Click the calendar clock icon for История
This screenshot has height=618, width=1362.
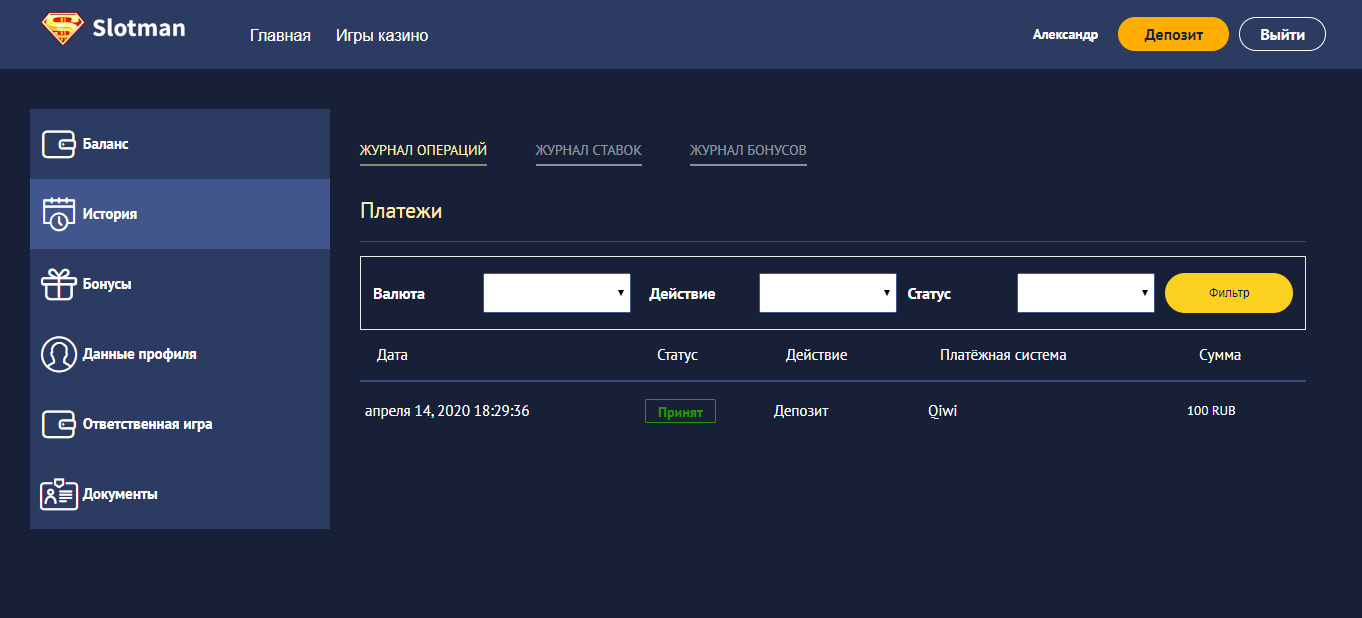pos(59,214)
